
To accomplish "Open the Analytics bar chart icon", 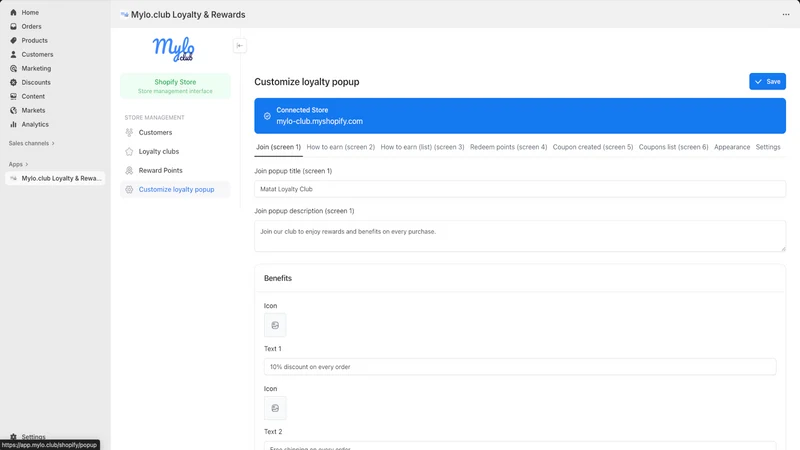I will pyautogui.click(x=13, y=124).
